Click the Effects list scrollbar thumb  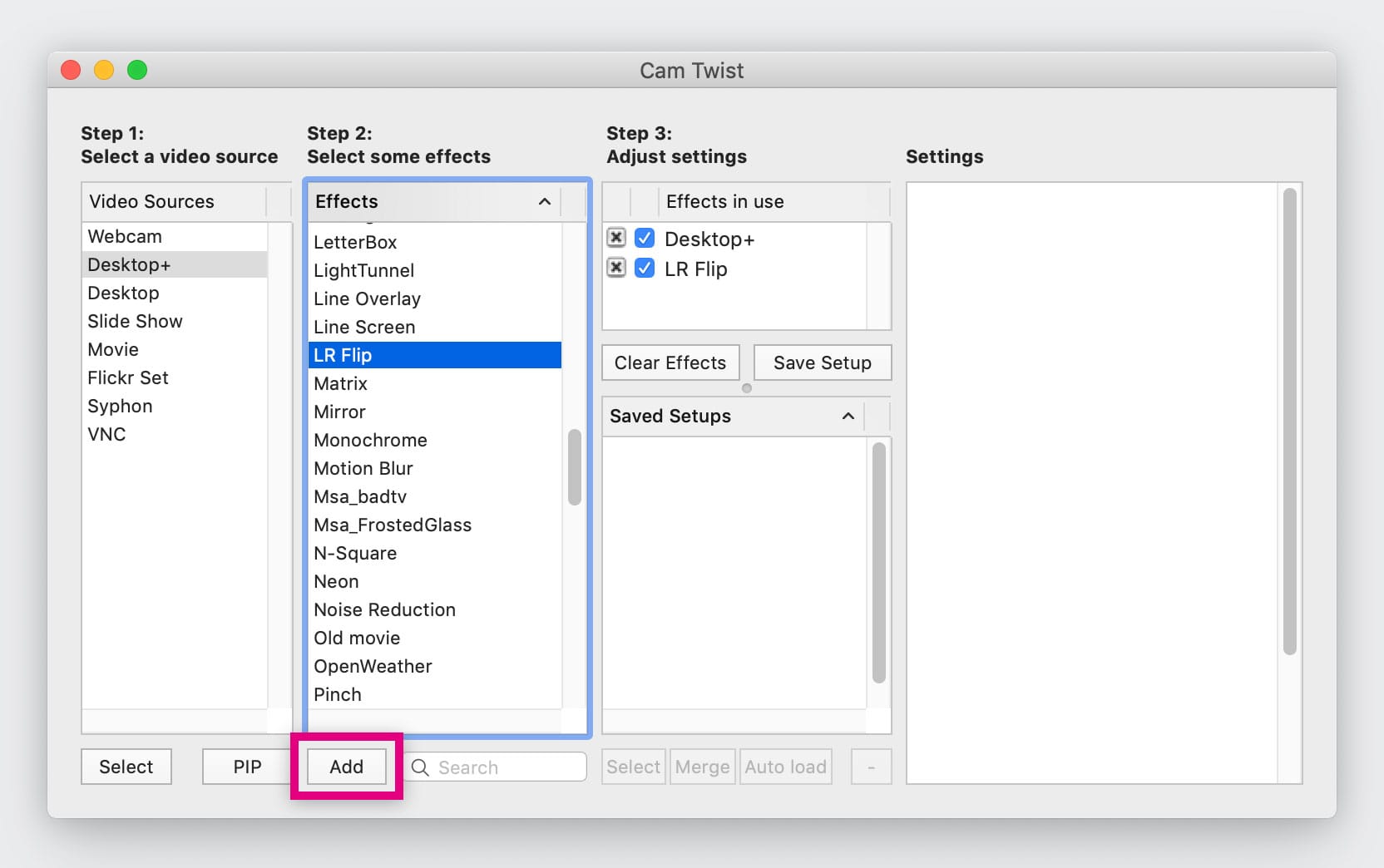point(575,467)
